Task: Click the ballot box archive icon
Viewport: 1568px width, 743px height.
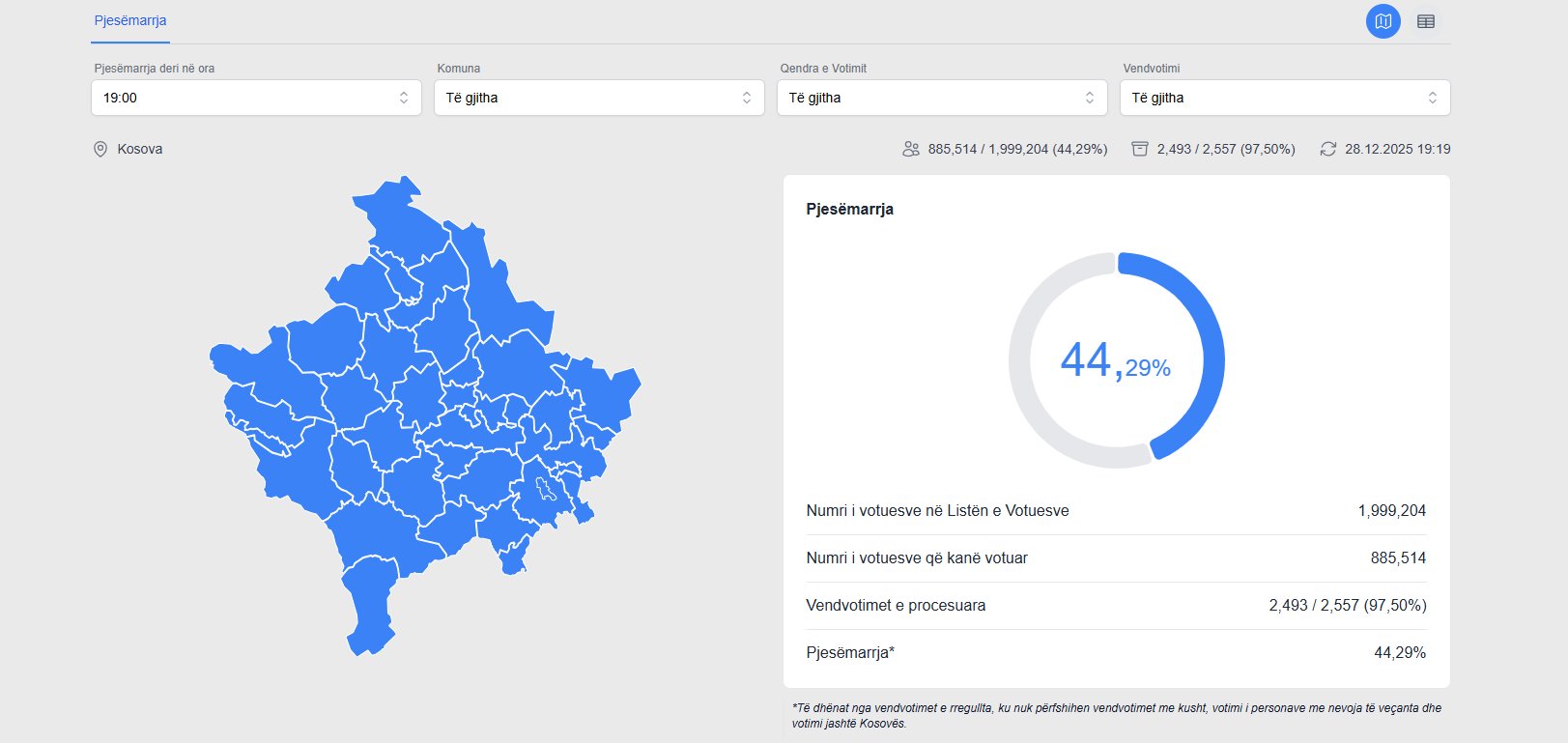Action: tap(1140, 149)
